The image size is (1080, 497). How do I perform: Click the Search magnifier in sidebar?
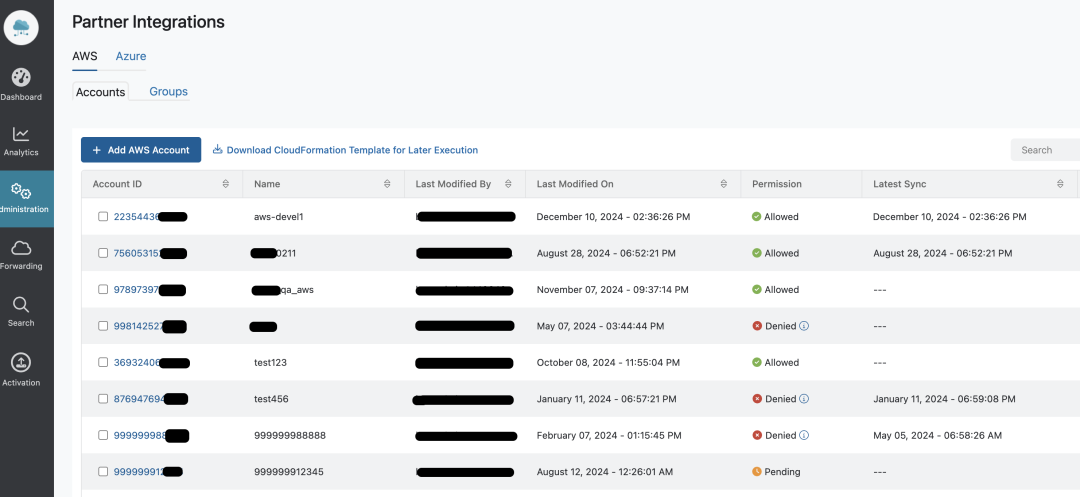(21, 305)
